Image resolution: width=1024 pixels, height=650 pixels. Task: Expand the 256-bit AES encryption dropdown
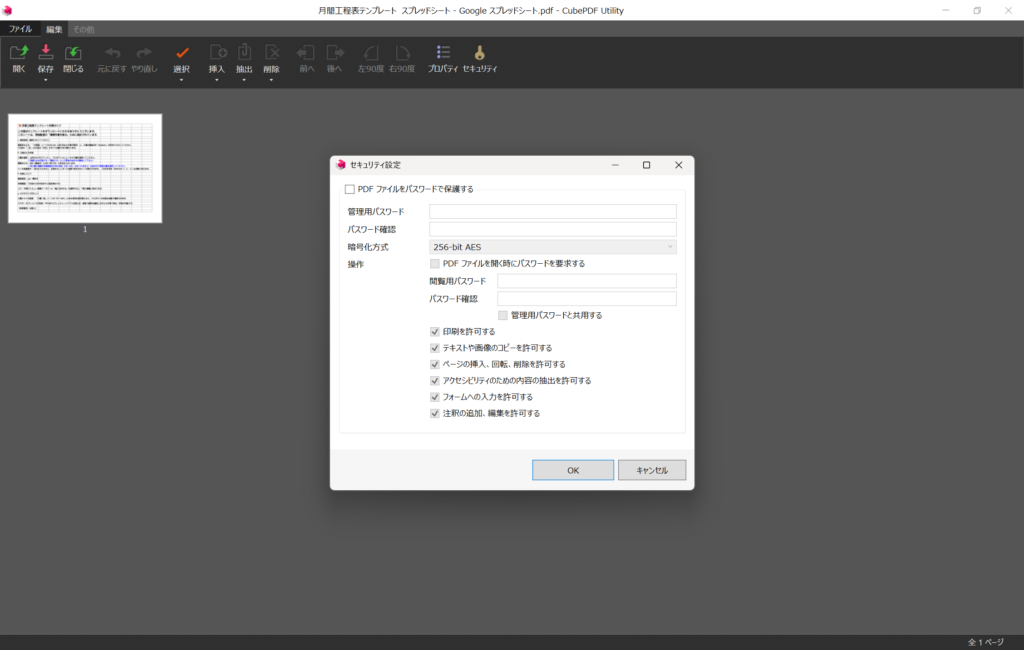point(552,247)
